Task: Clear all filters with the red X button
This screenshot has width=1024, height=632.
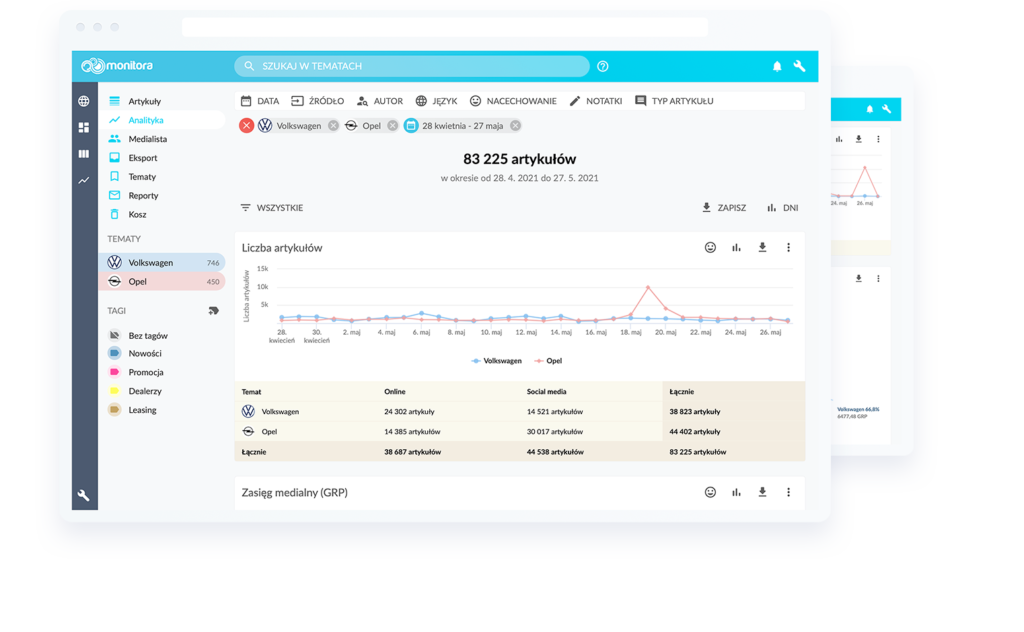Action: (246, 126)
